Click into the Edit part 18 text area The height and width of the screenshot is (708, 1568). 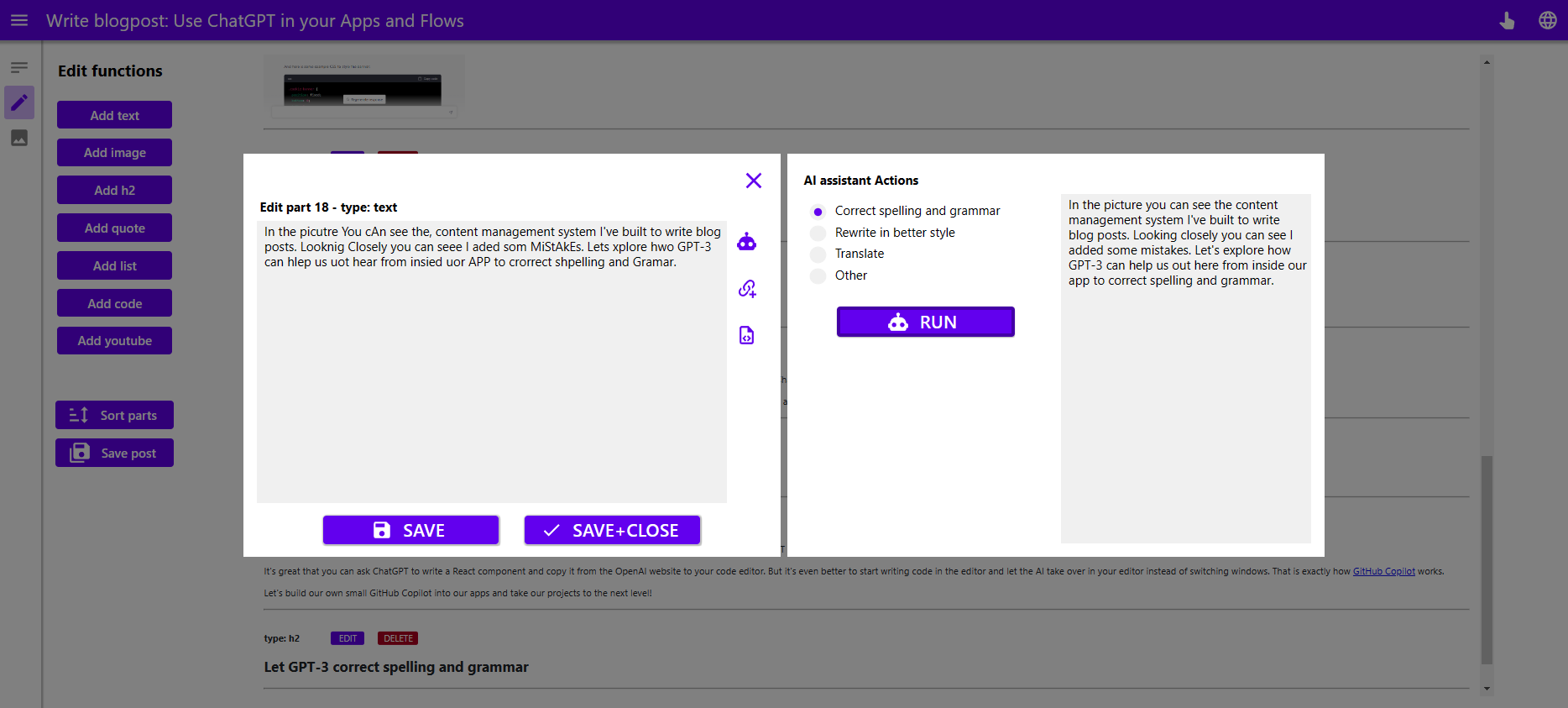[492, 362]
